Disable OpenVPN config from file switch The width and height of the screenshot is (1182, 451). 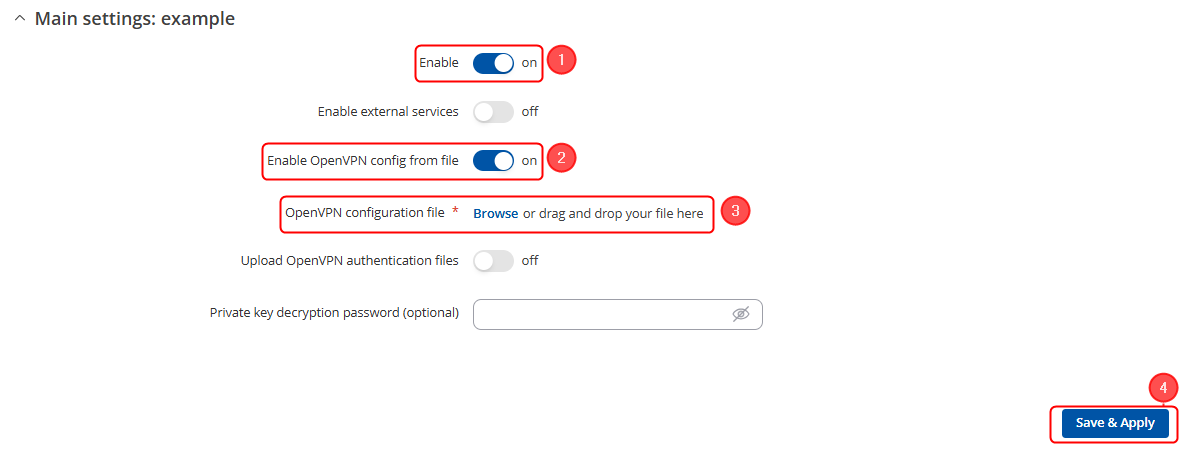(x=493, y=160)
